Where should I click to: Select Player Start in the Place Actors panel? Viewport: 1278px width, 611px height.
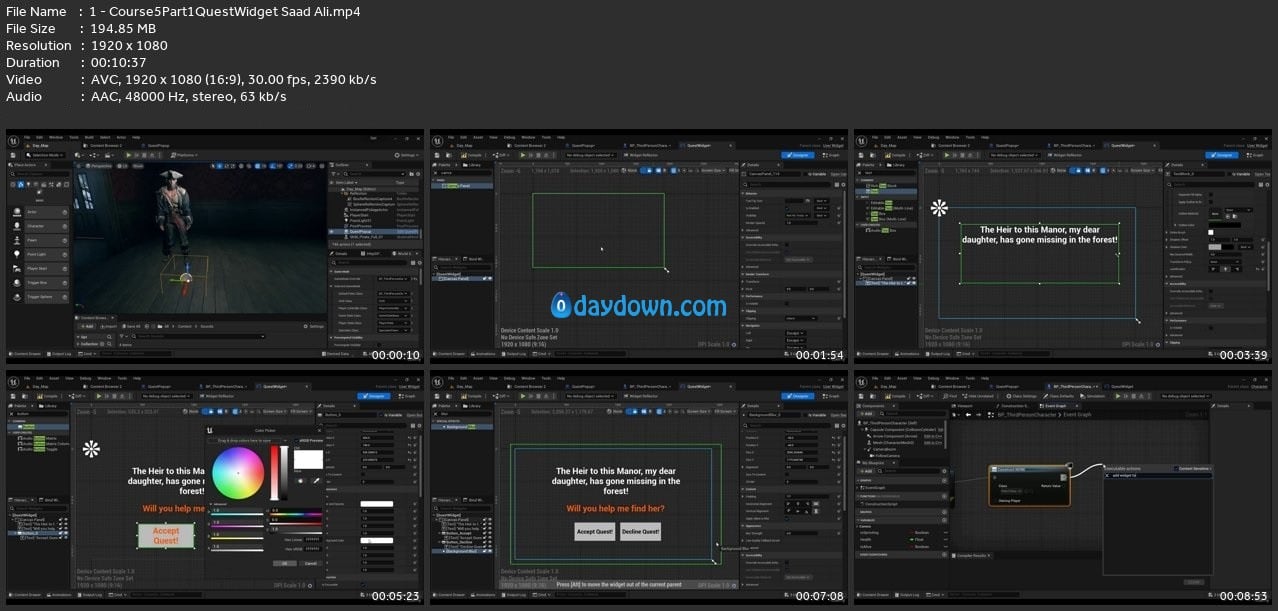(38, 268)
